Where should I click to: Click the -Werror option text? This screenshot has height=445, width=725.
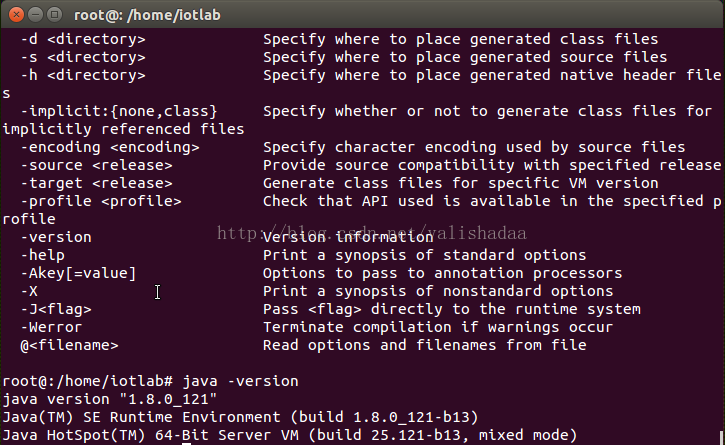[x=51, y=328]
